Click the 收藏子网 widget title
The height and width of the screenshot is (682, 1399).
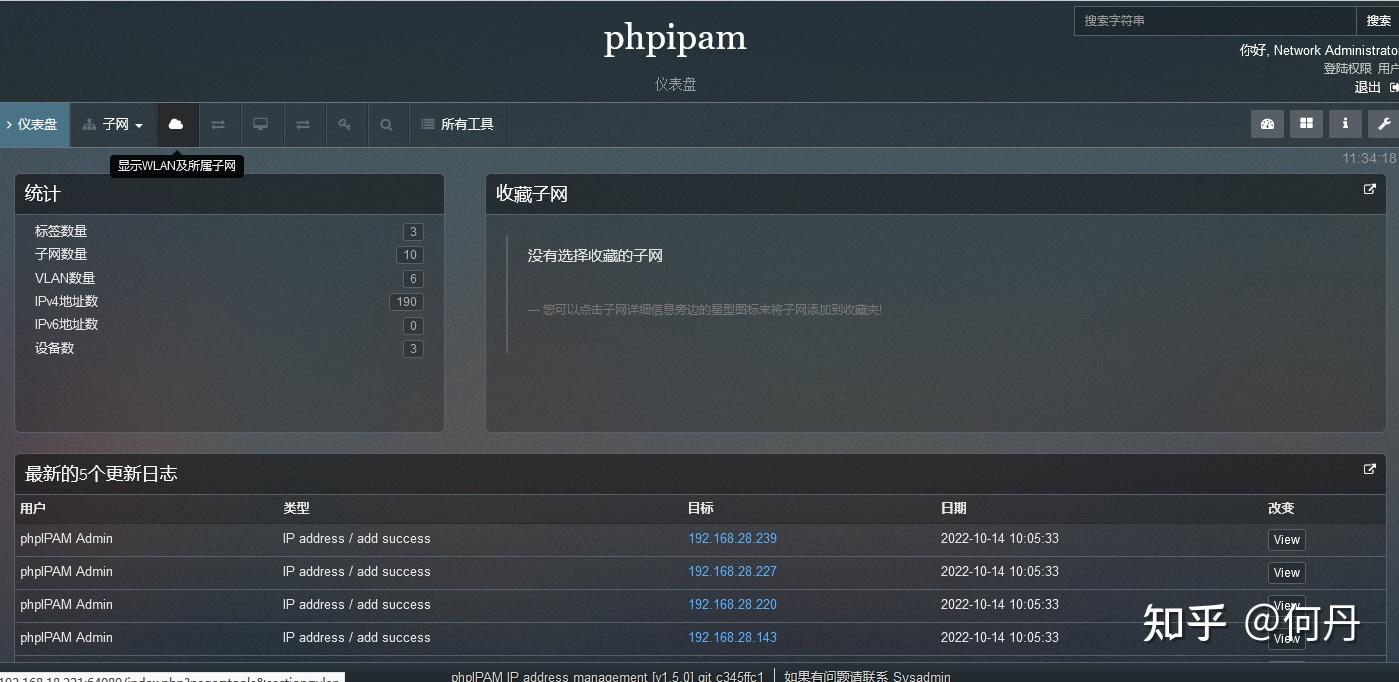[x=532, y=194]
